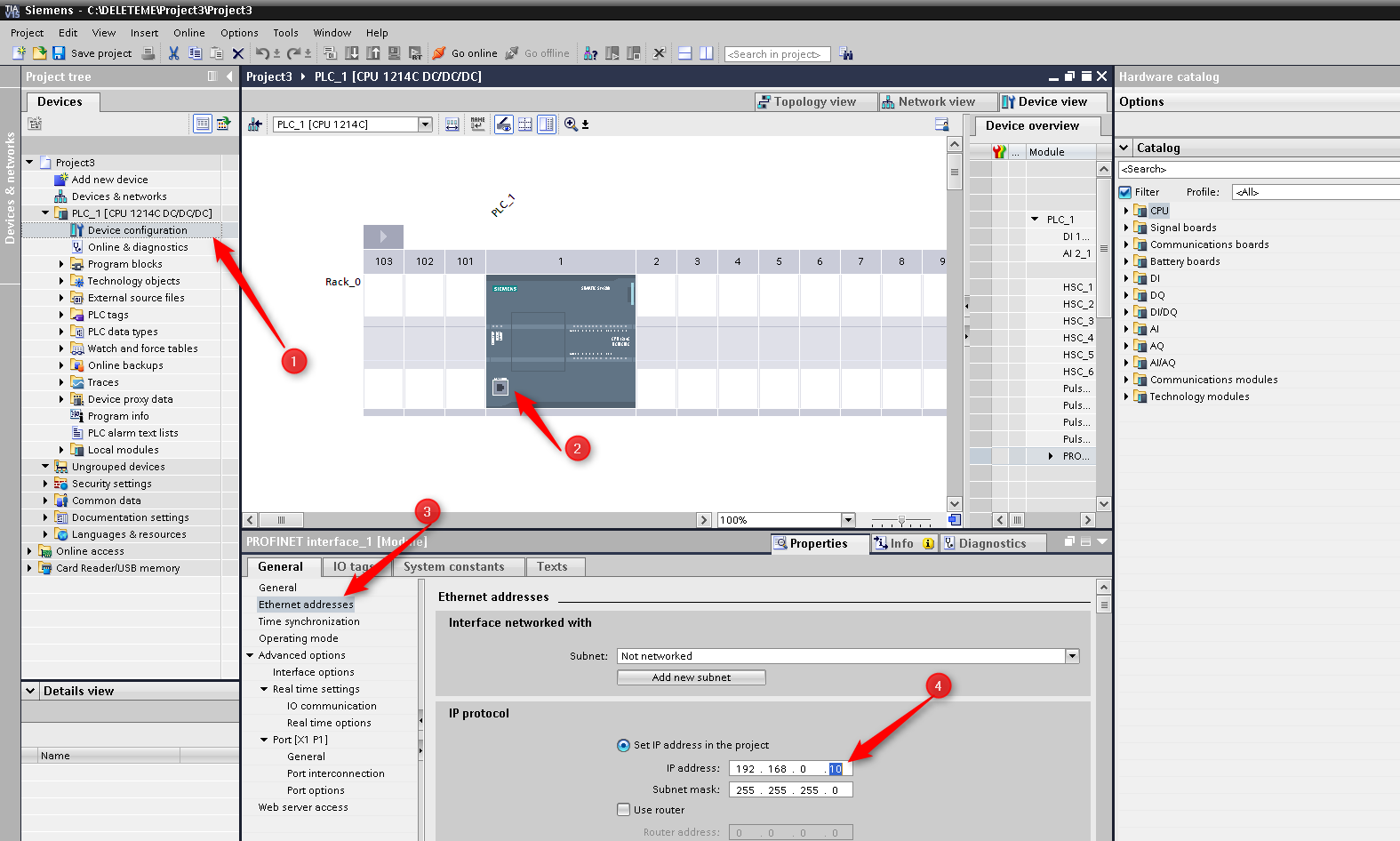1400x841 pixels.
Task: Select Set IP address in the project
Action: click(x=623, y=745)
